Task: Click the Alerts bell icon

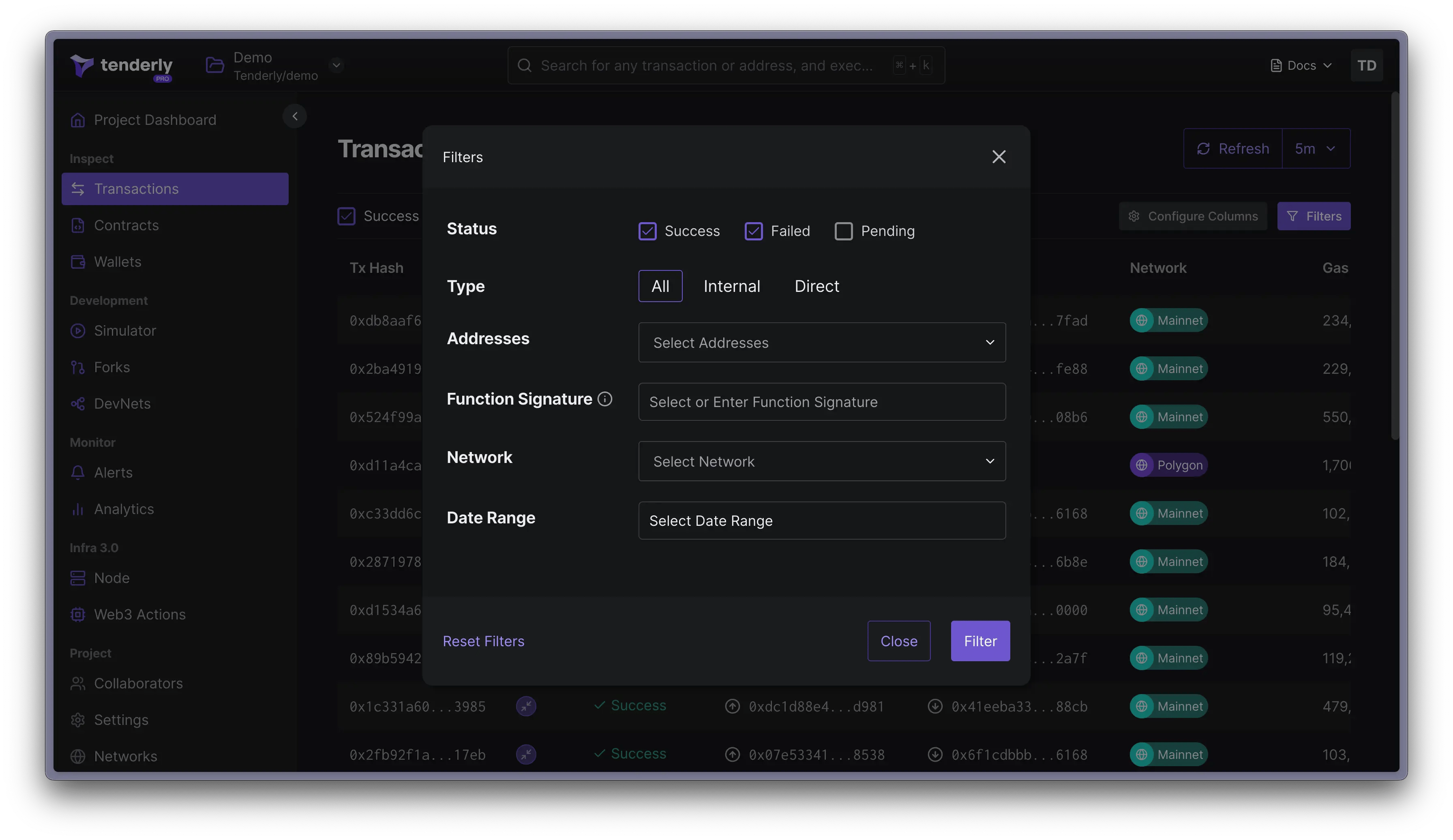Action: click(78, 473)
